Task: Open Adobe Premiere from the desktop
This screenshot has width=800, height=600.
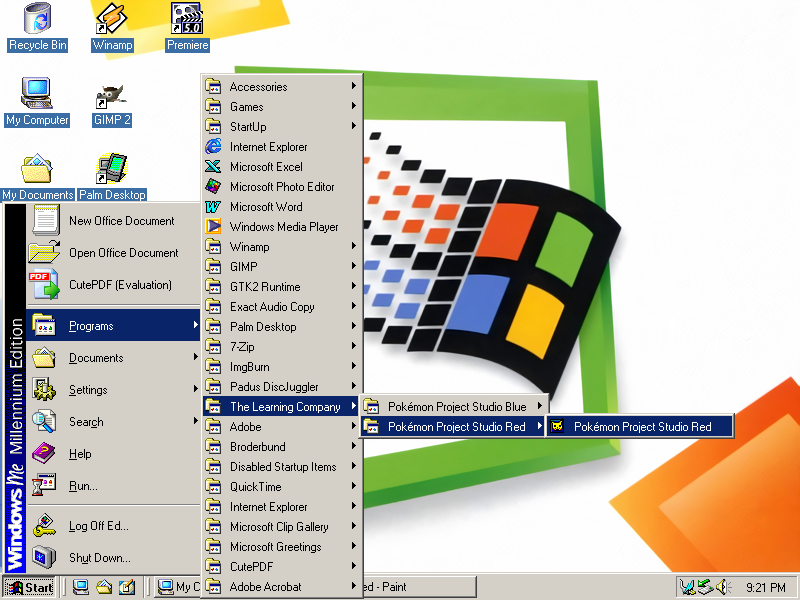Action: pos(186,20)
